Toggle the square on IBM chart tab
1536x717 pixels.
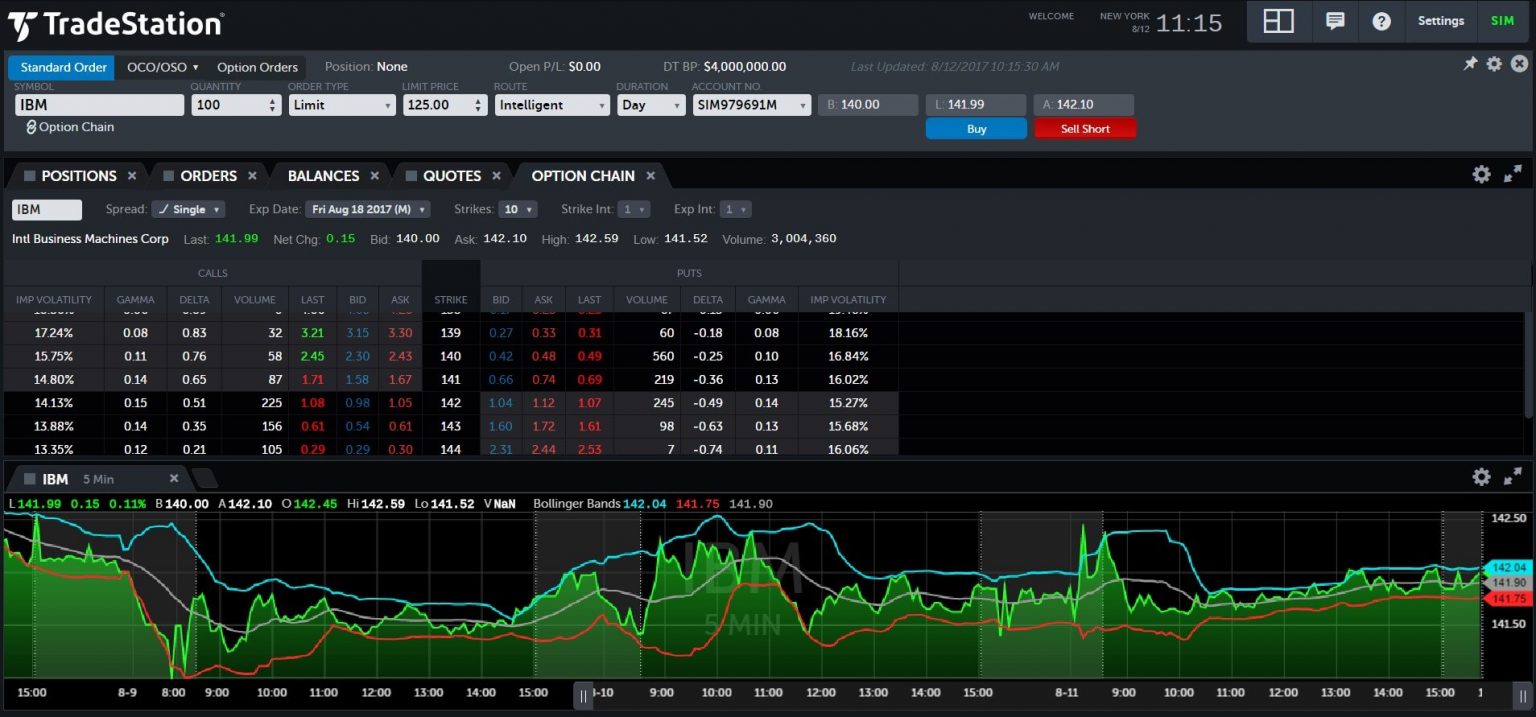coord(30,479)
